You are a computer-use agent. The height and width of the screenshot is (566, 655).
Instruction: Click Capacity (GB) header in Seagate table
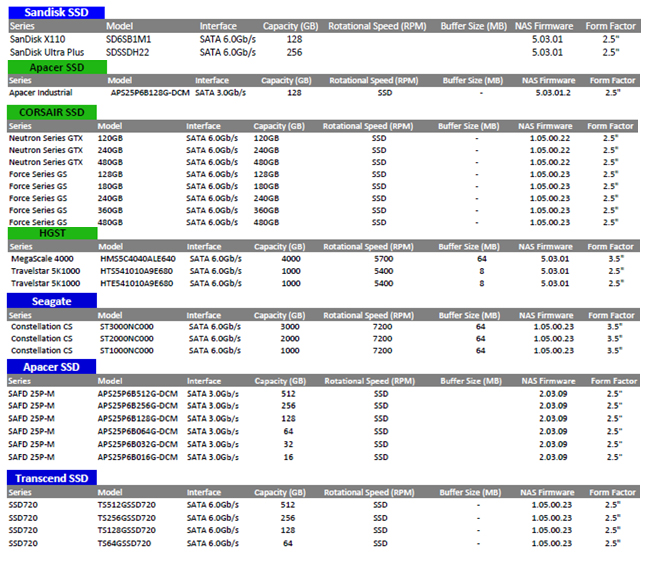click(x=279, y=315)
